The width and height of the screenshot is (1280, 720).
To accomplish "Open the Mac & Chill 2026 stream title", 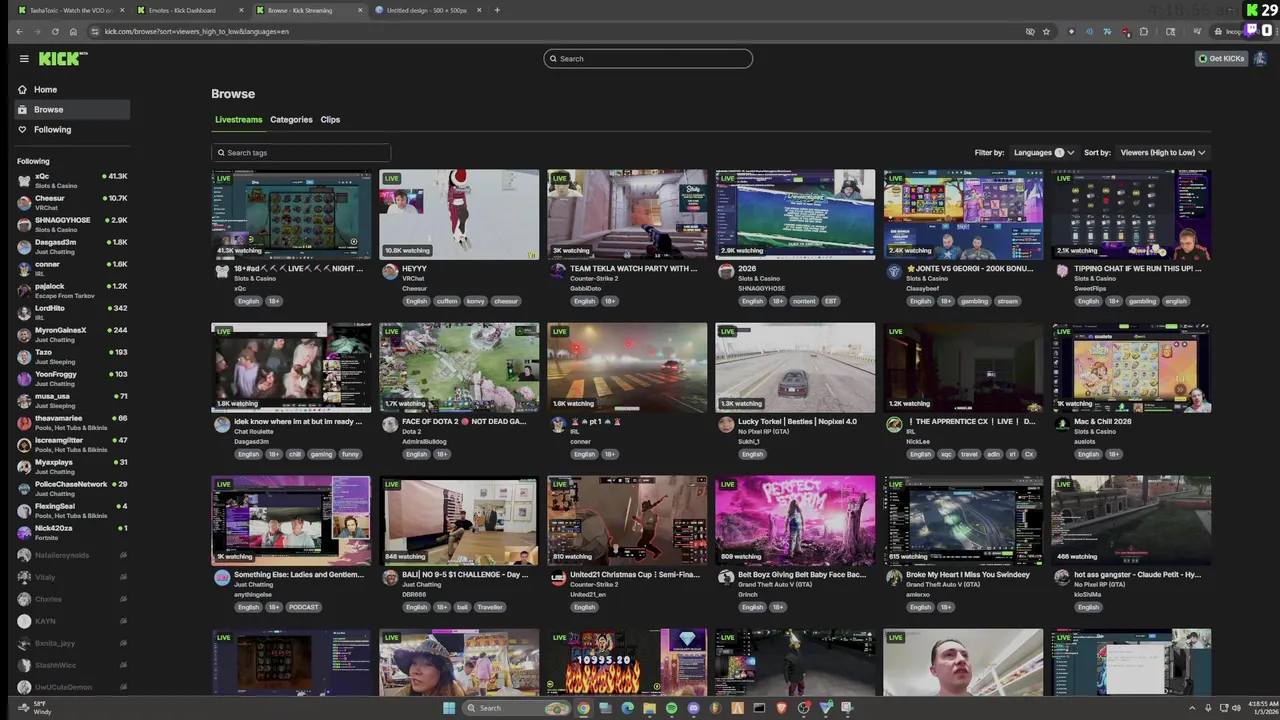I will [x=1104, y=421].
